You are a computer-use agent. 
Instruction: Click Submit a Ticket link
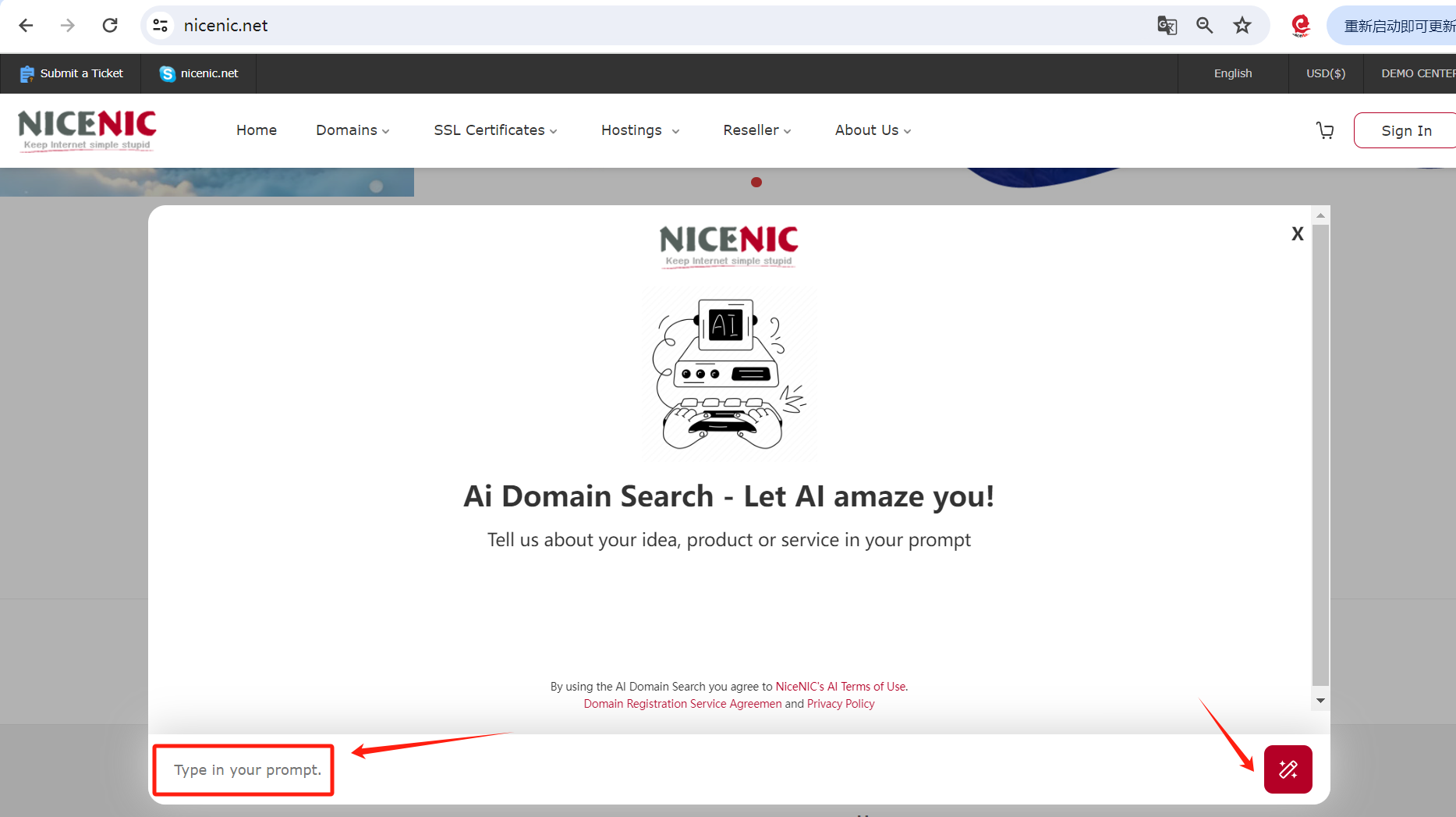pos(82,73)
